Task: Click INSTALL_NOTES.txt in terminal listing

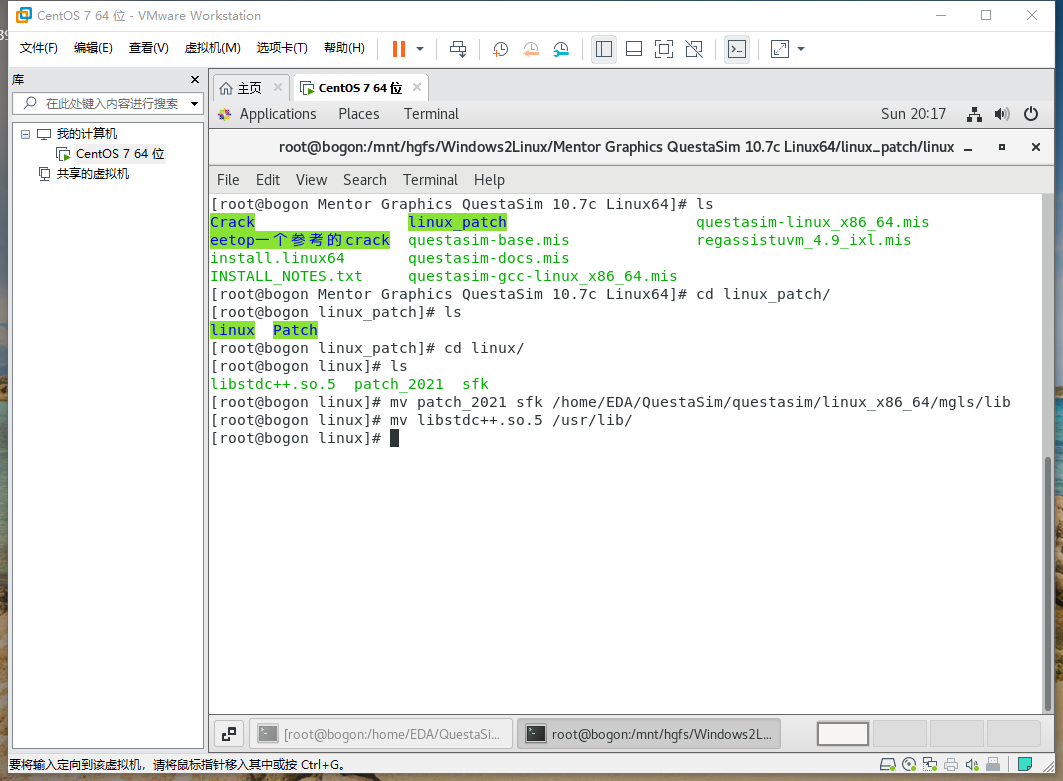Action: (286, 277)
